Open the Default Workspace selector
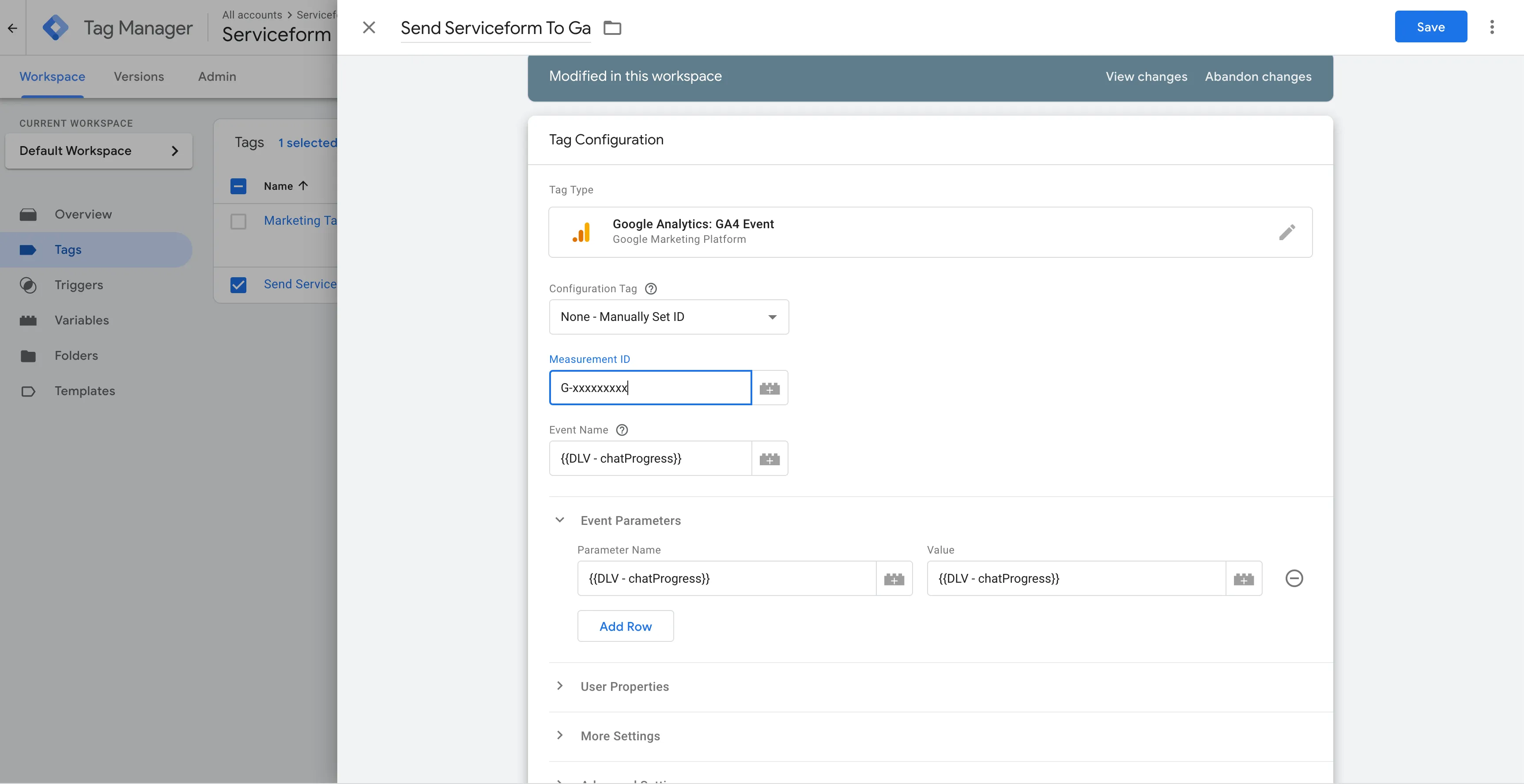Image resolution: width=1524 pixels, height=784 pixels. coord(99,151)
